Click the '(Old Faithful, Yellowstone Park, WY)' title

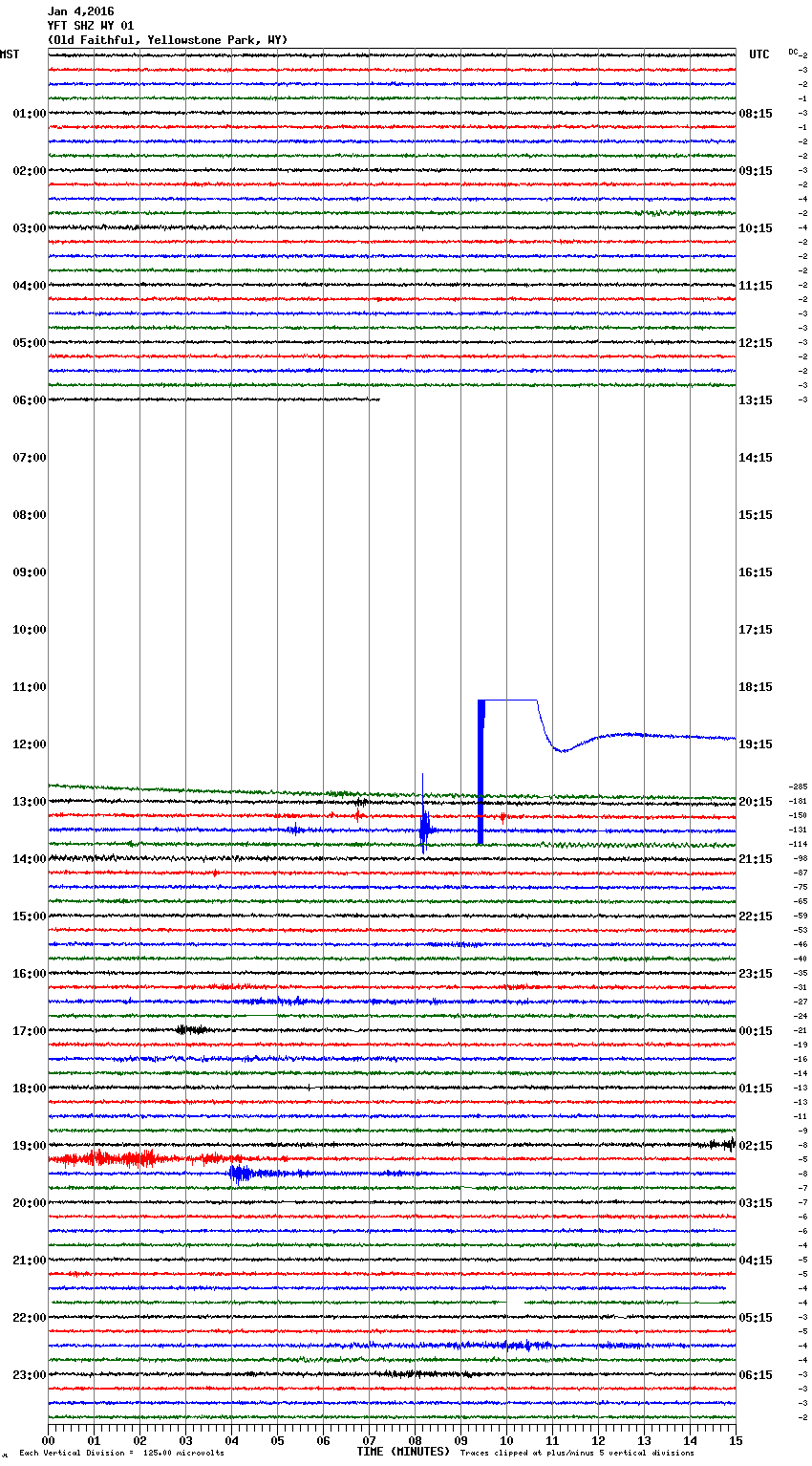[167, 40]
